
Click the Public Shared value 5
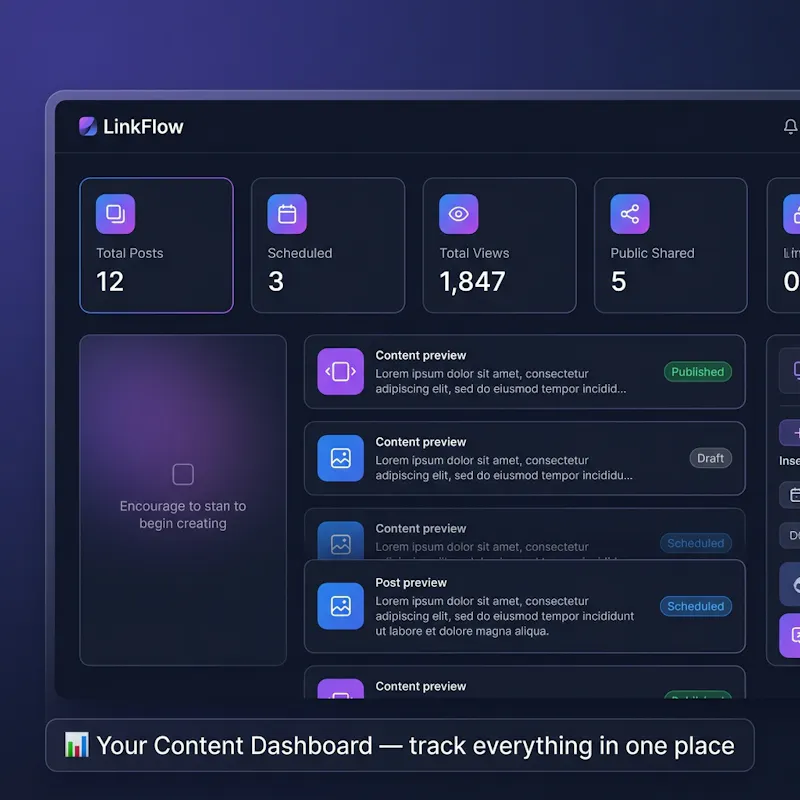tap(618, 282)
